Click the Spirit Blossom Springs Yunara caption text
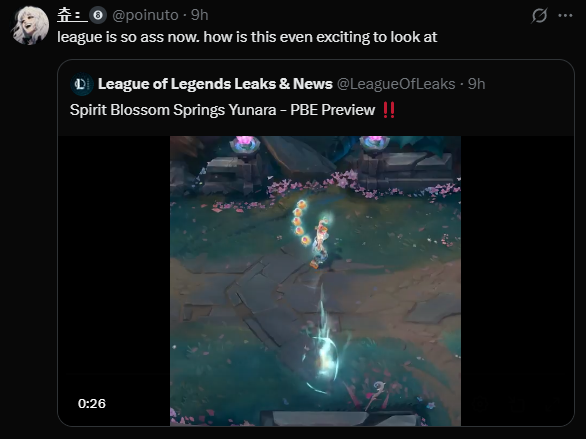Viewport: 586px width, 439px height. [x=222, y=110]
